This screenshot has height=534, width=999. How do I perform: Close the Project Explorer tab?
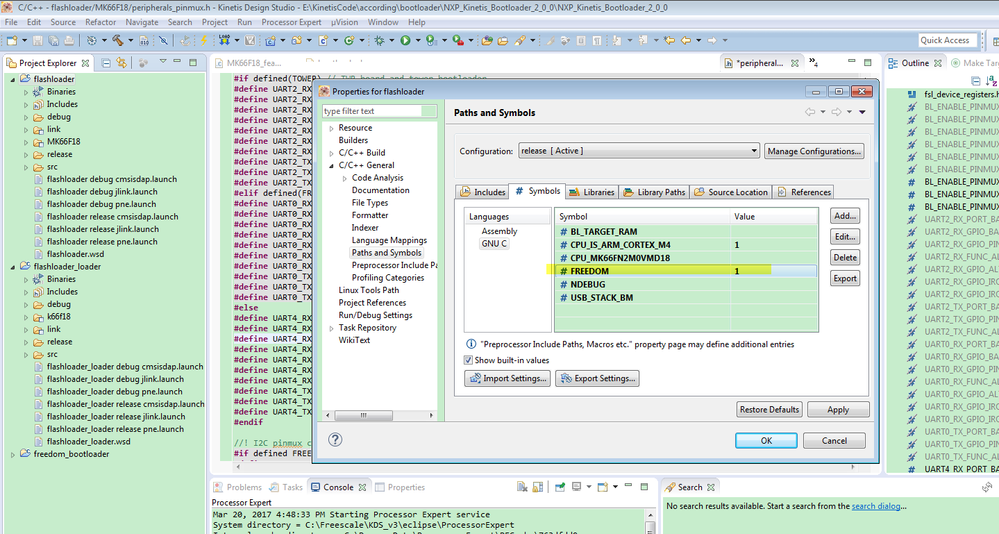(85, 63)
